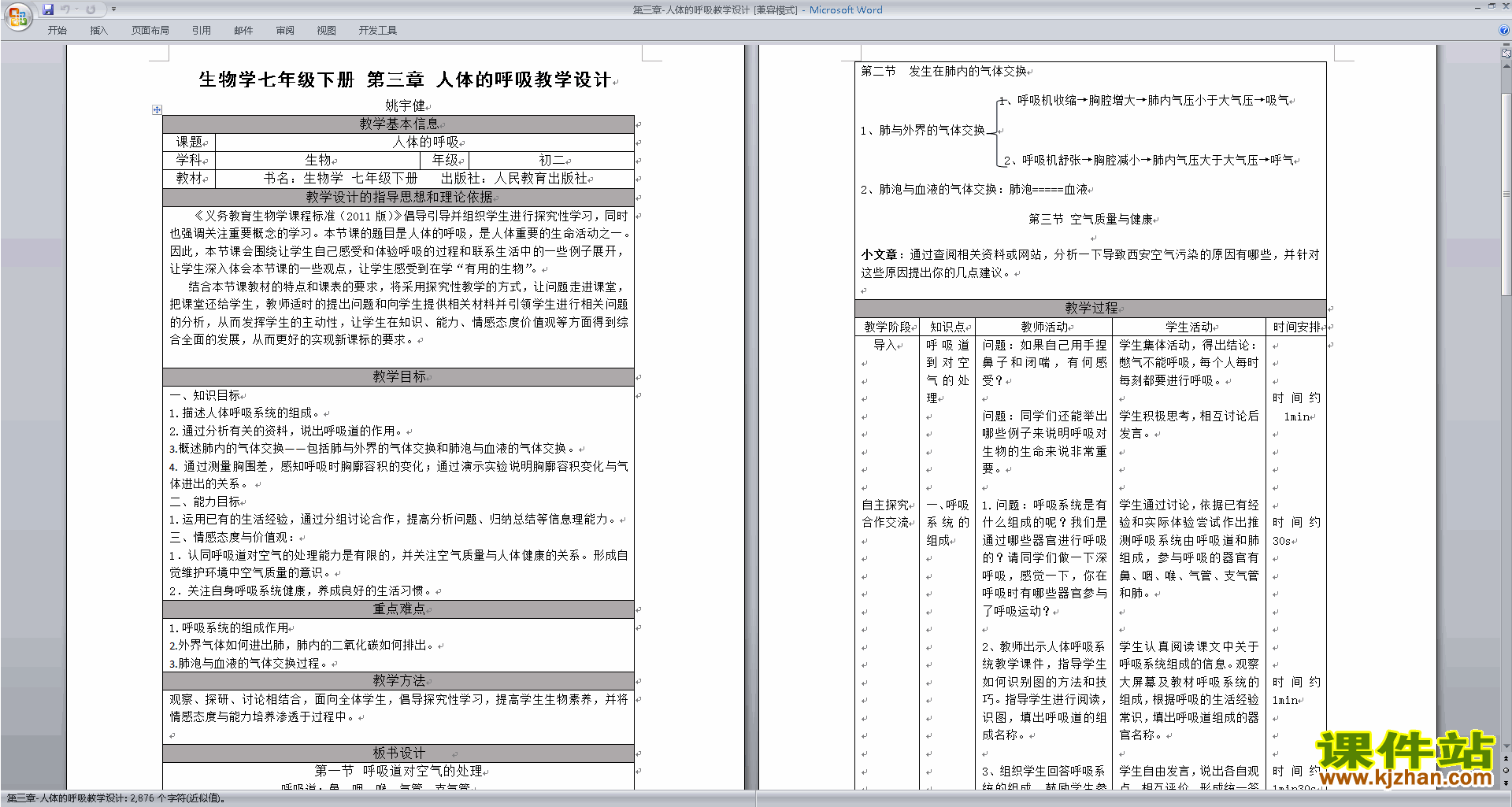
Task: Click the Undo arrow icon
Action: 65,9
